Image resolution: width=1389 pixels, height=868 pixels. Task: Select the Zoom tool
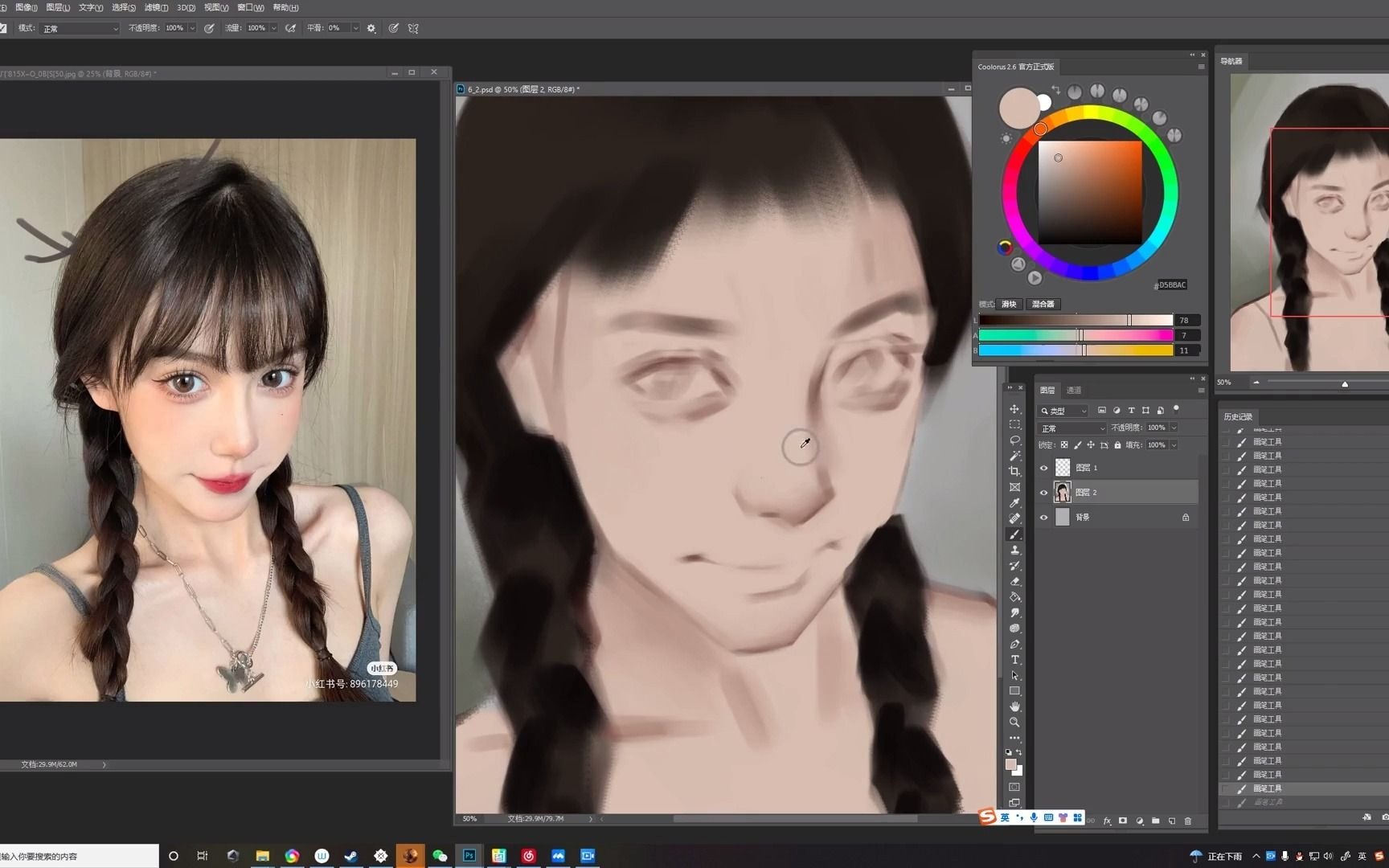[1014, 723]
